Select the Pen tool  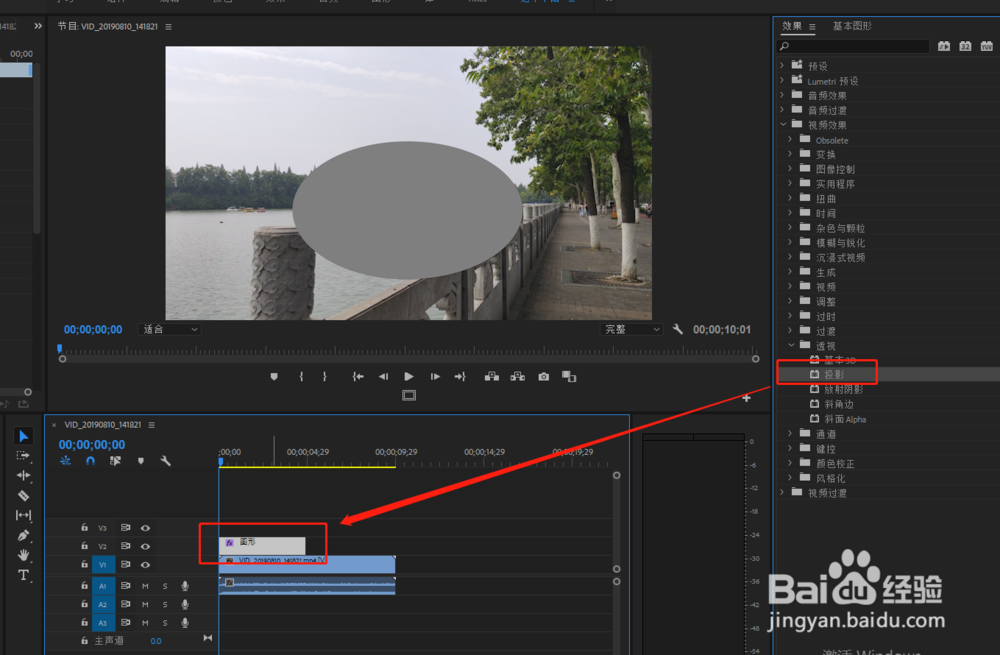click(24, 535)
